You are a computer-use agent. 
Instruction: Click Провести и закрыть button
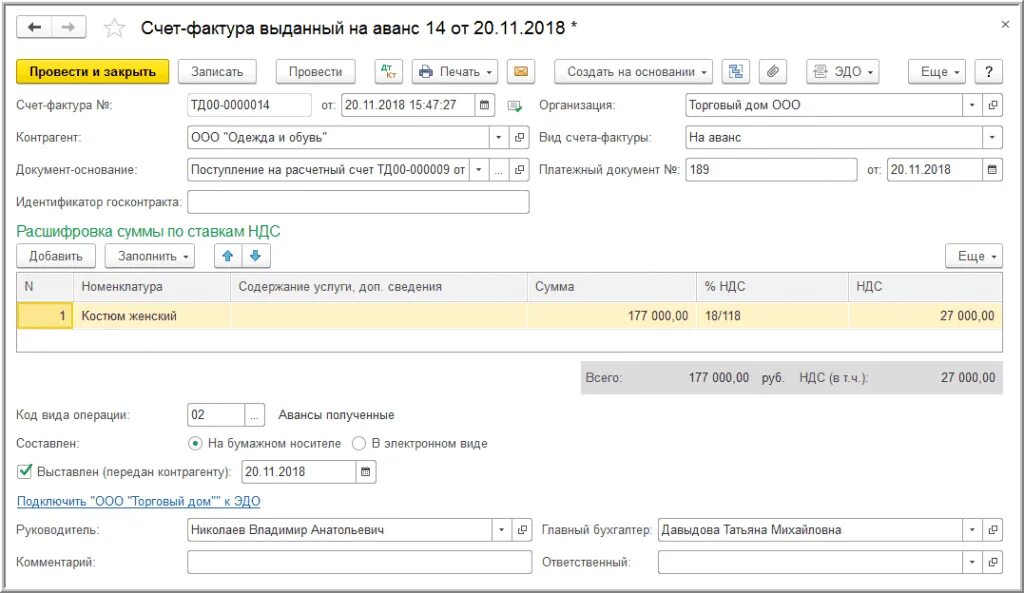[93, 72]
